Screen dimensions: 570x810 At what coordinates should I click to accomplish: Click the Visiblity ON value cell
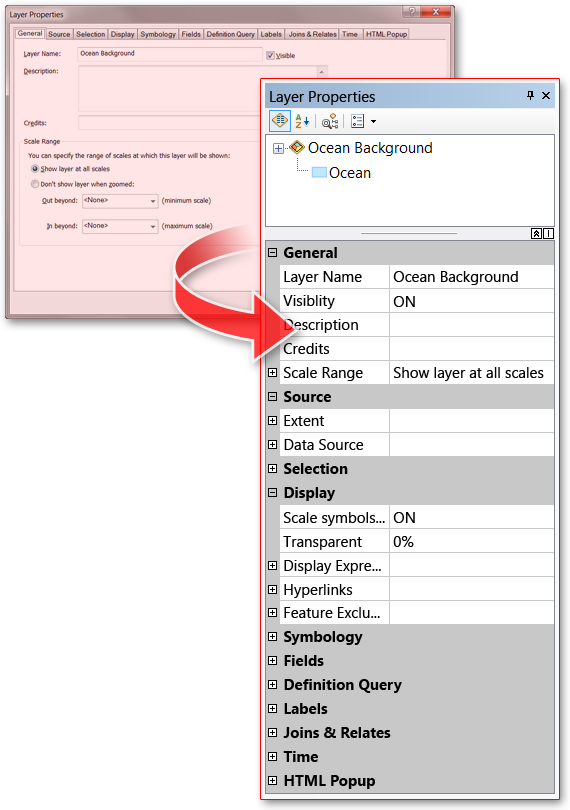(x=471, y=301)
